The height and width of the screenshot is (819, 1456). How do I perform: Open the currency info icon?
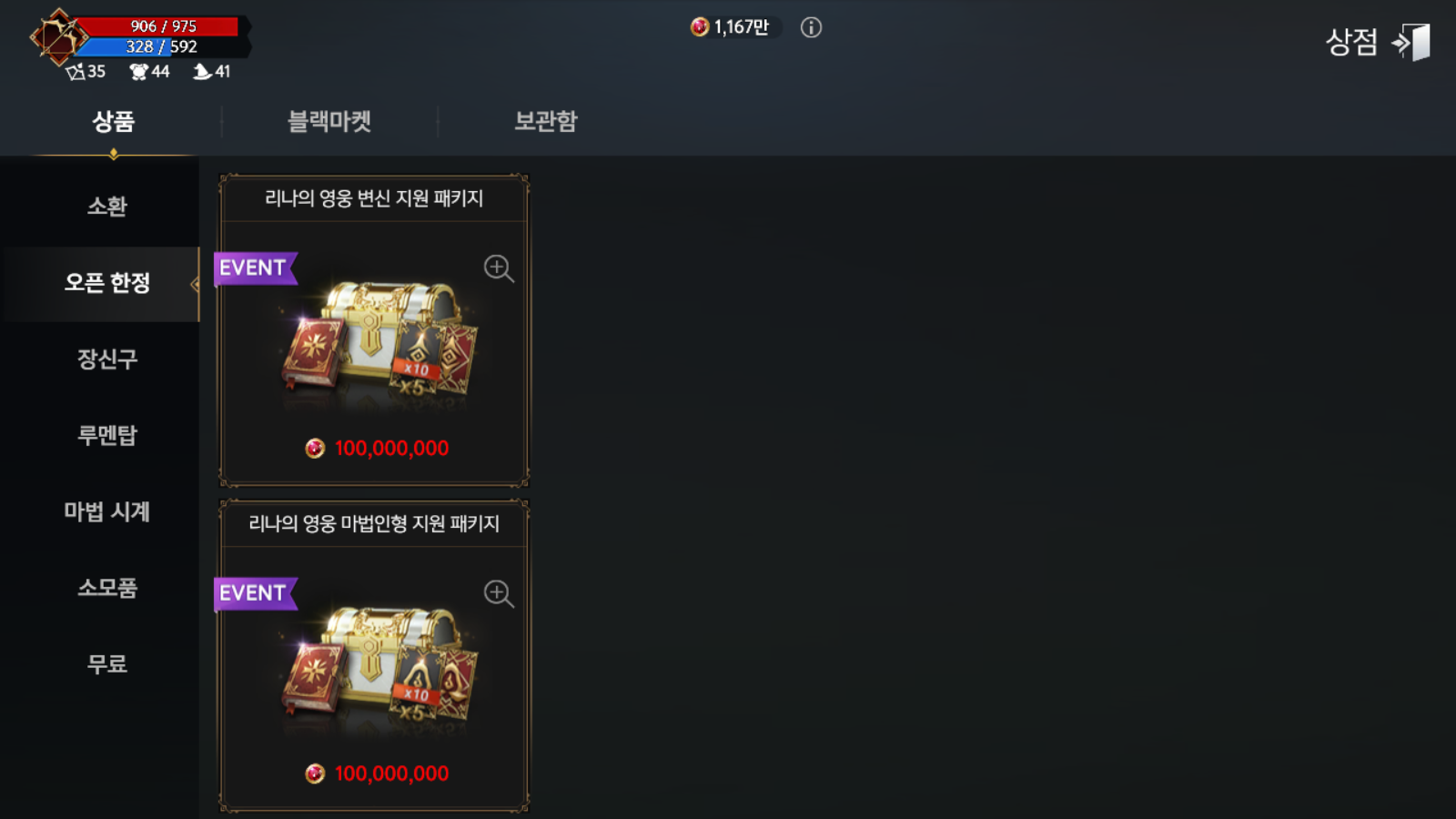(x=811, y=27)
